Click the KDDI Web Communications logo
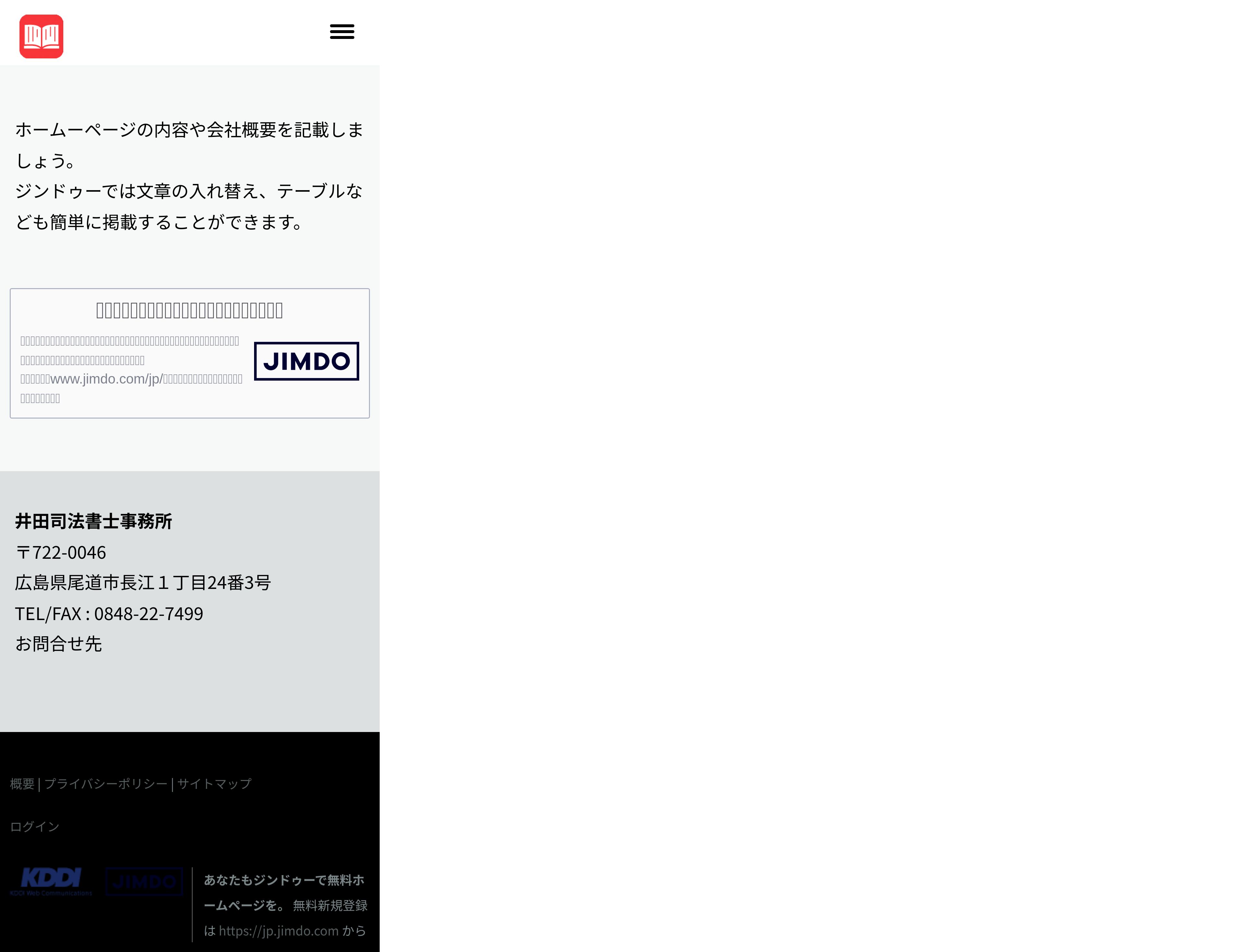Image resolution: width=1250 pixels, height=952 pixels. 51,881
